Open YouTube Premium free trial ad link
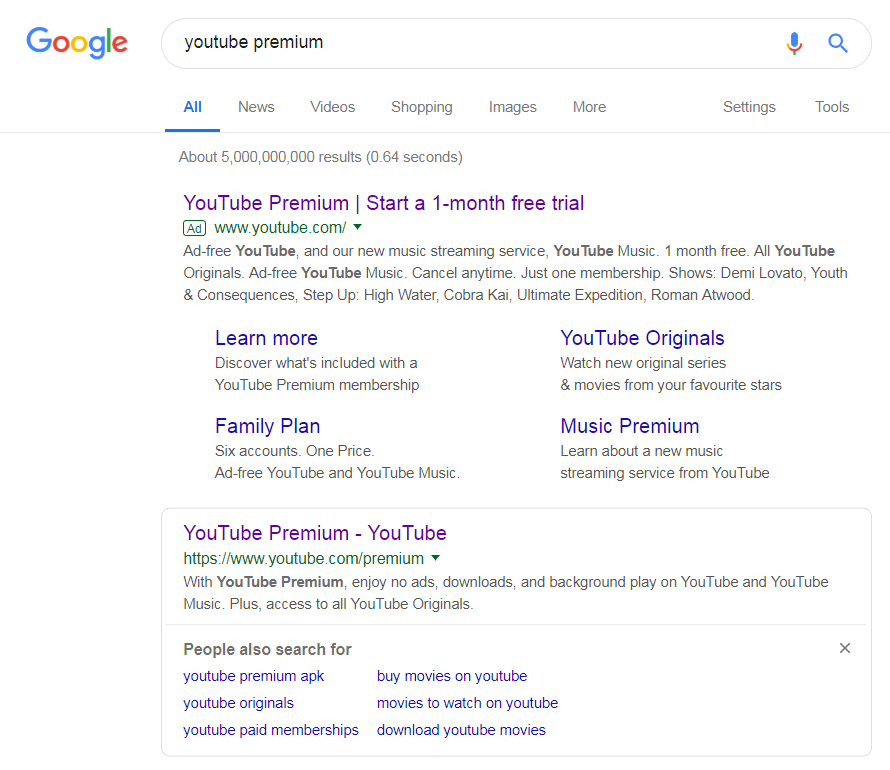Image resolution: width=890 pixels, height=770 pixels. point(384,203)
